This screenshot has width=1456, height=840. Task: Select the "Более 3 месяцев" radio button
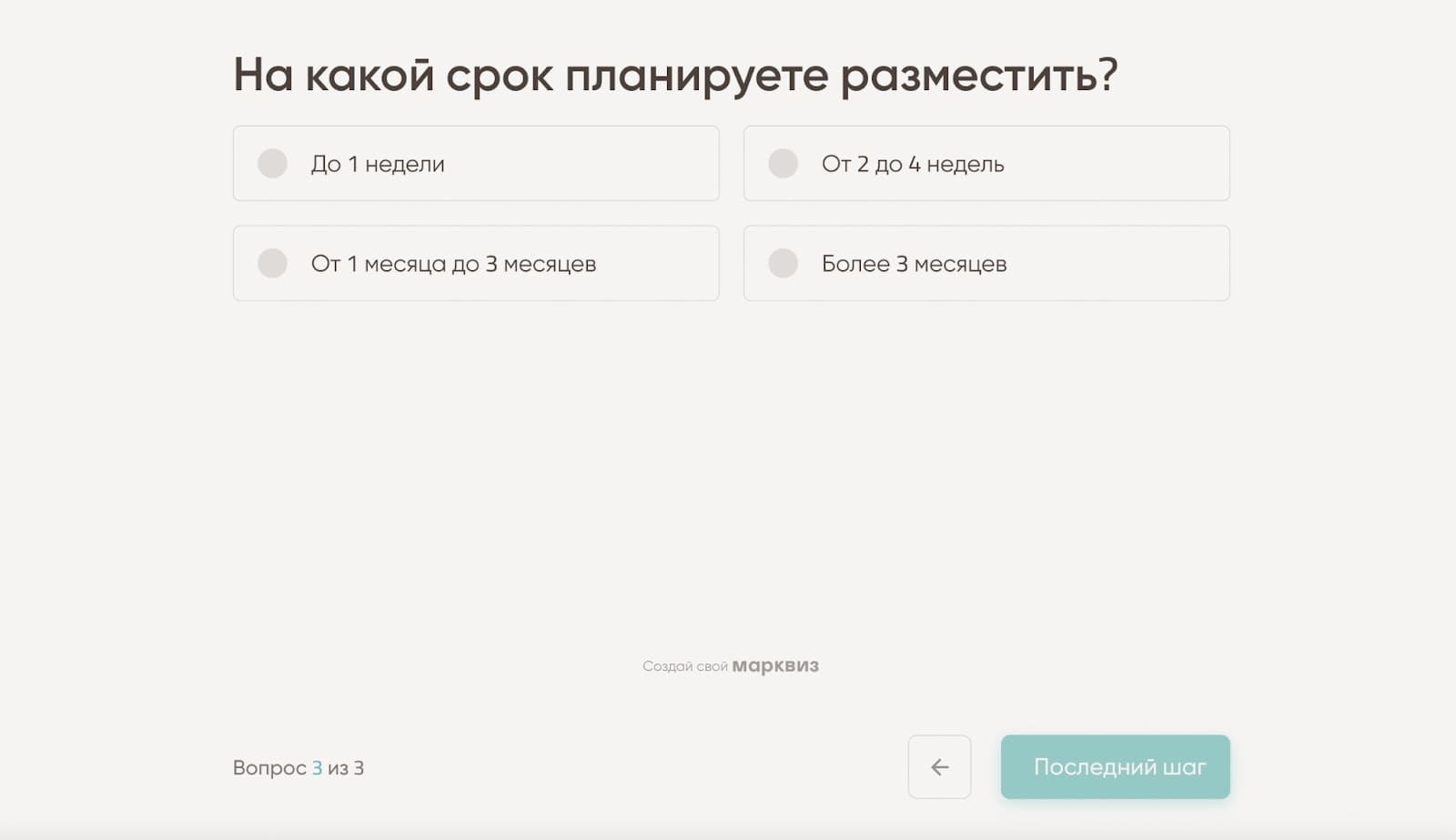[783, 264]
